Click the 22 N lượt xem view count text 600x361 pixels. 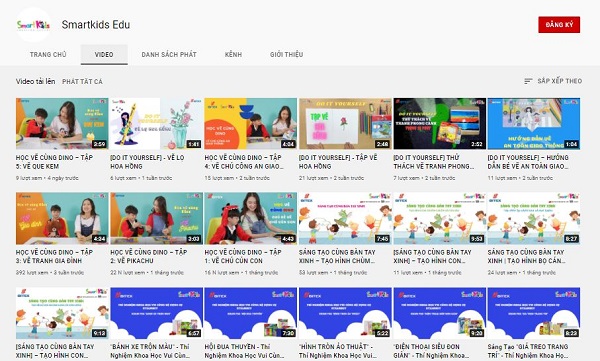127,273
